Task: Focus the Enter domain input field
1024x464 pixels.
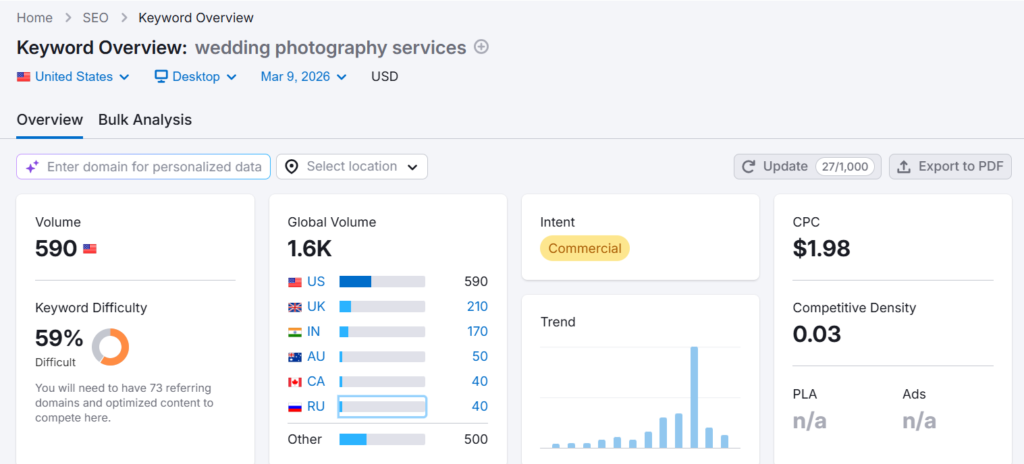Action: 154,167
